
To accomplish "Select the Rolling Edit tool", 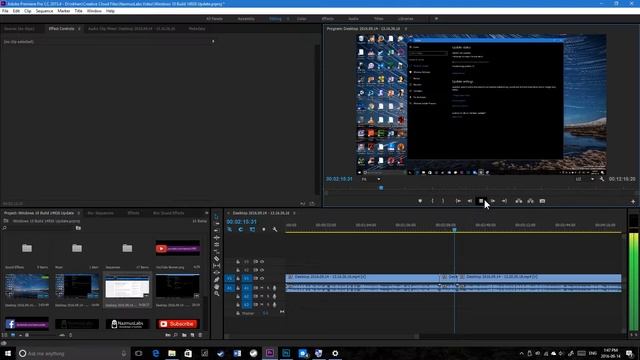I will 217,238.
